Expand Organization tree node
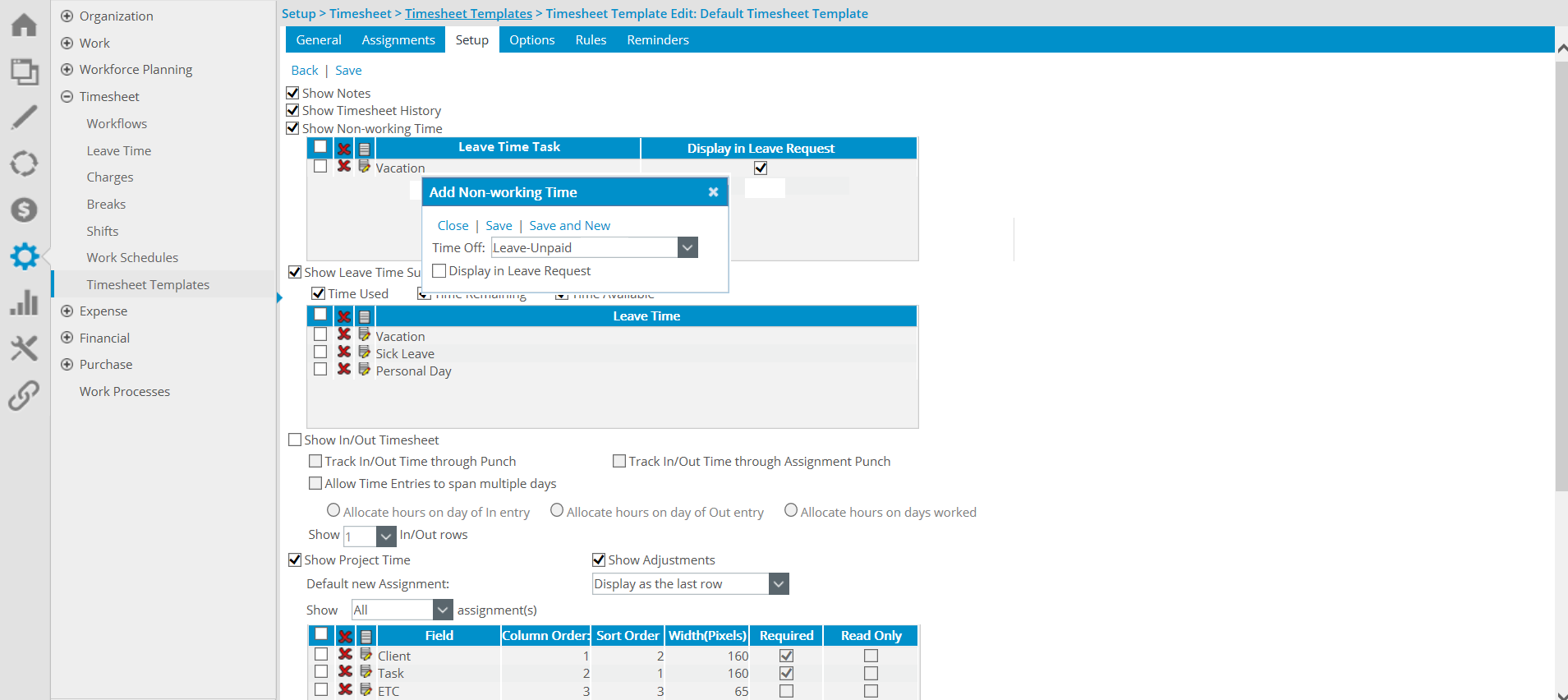 tap(67, 16)
